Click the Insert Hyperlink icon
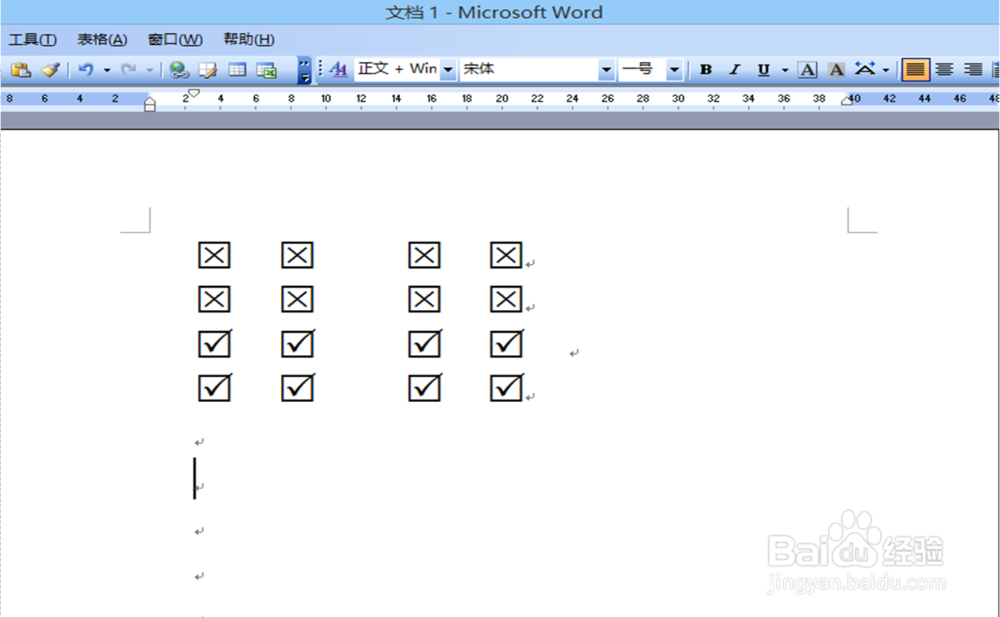Viewport: 1000px width, 617px height. click(179, 70)
